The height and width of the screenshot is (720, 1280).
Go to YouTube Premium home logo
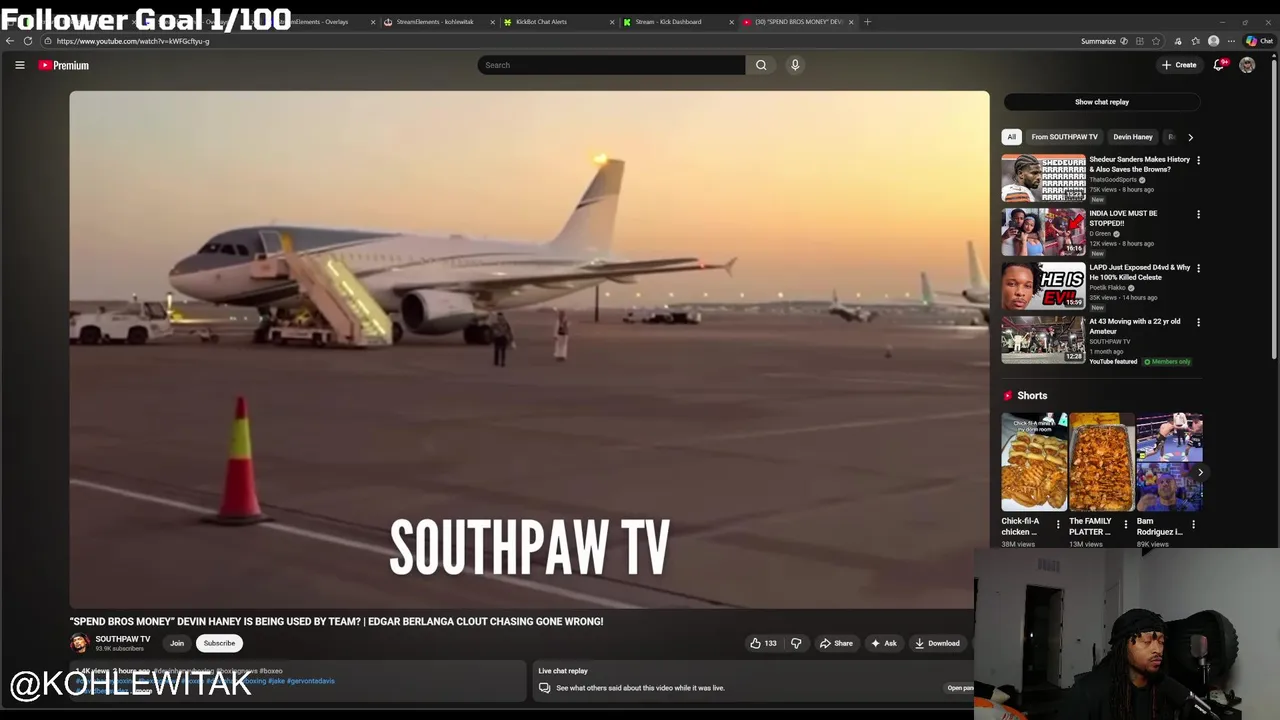(x=64, y=65)
